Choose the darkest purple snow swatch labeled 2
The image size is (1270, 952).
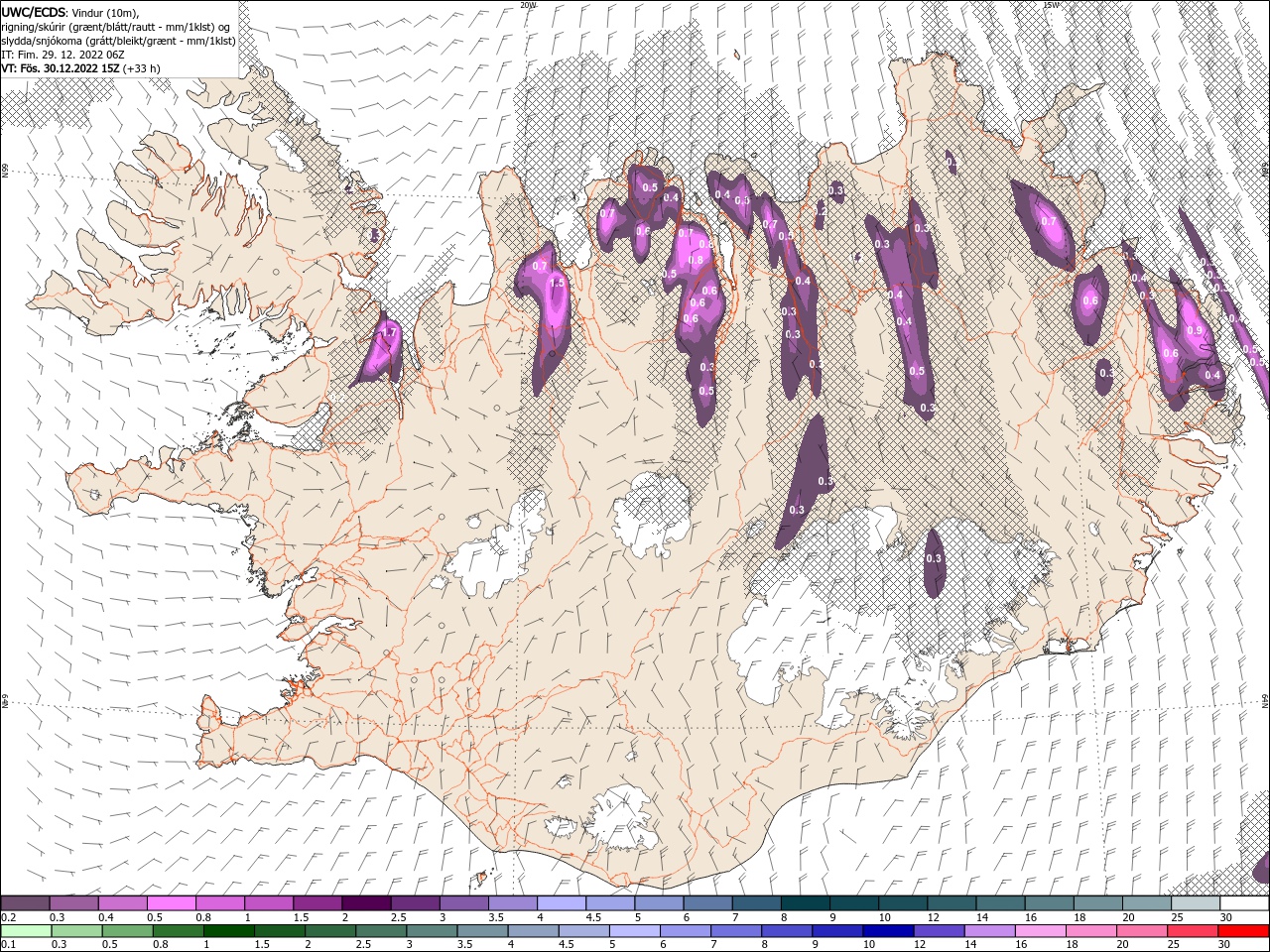365,903
